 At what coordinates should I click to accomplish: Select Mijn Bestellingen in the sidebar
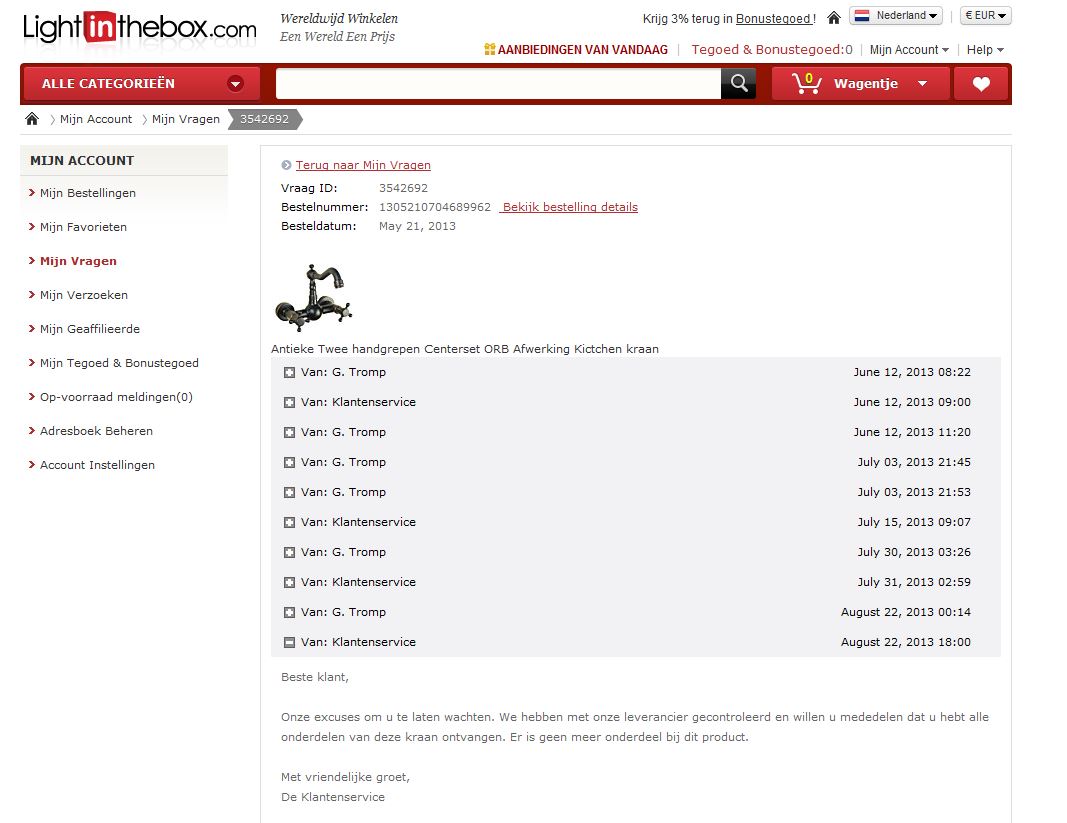coord(88,193)
